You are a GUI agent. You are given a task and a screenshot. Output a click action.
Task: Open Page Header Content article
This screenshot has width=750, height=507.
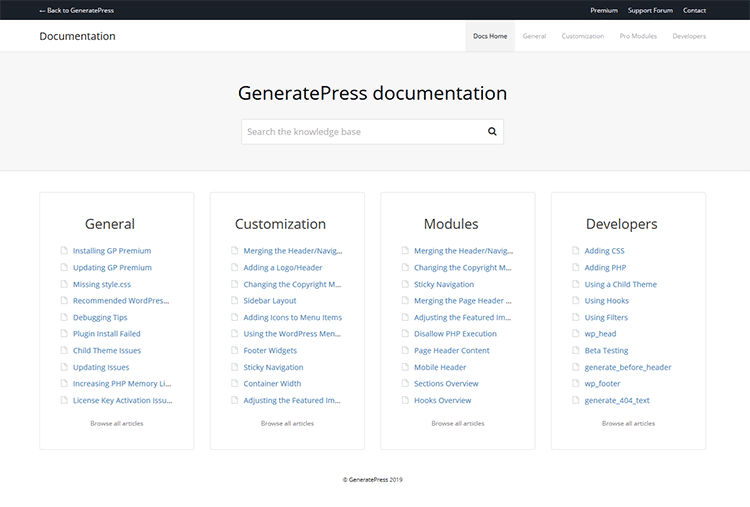point(452,351)
